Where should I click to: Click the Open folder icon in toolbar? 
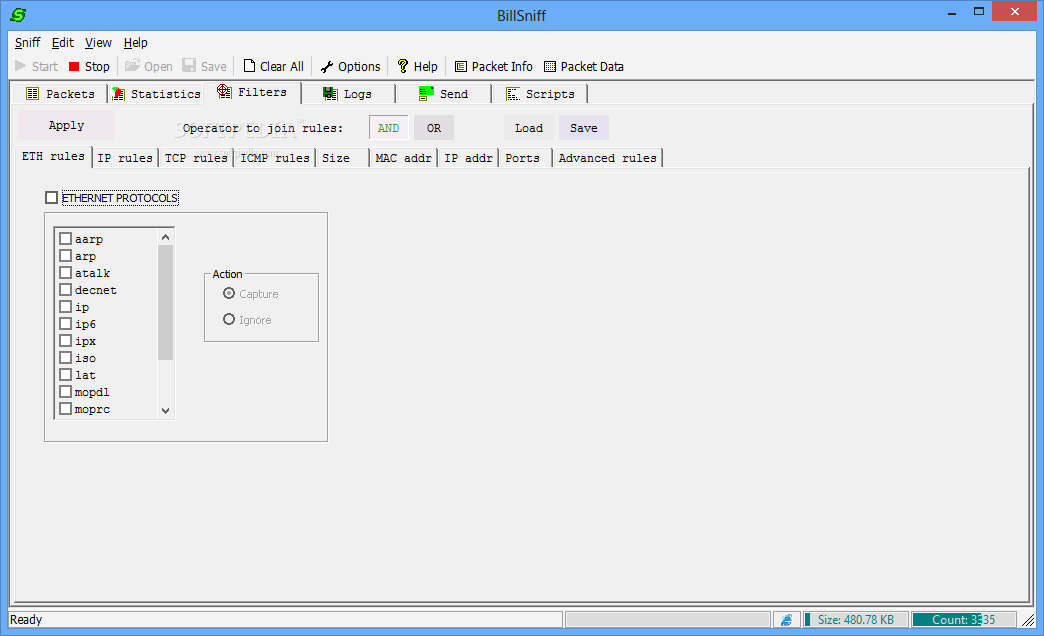pyautogui.click(x=132, y=65)
